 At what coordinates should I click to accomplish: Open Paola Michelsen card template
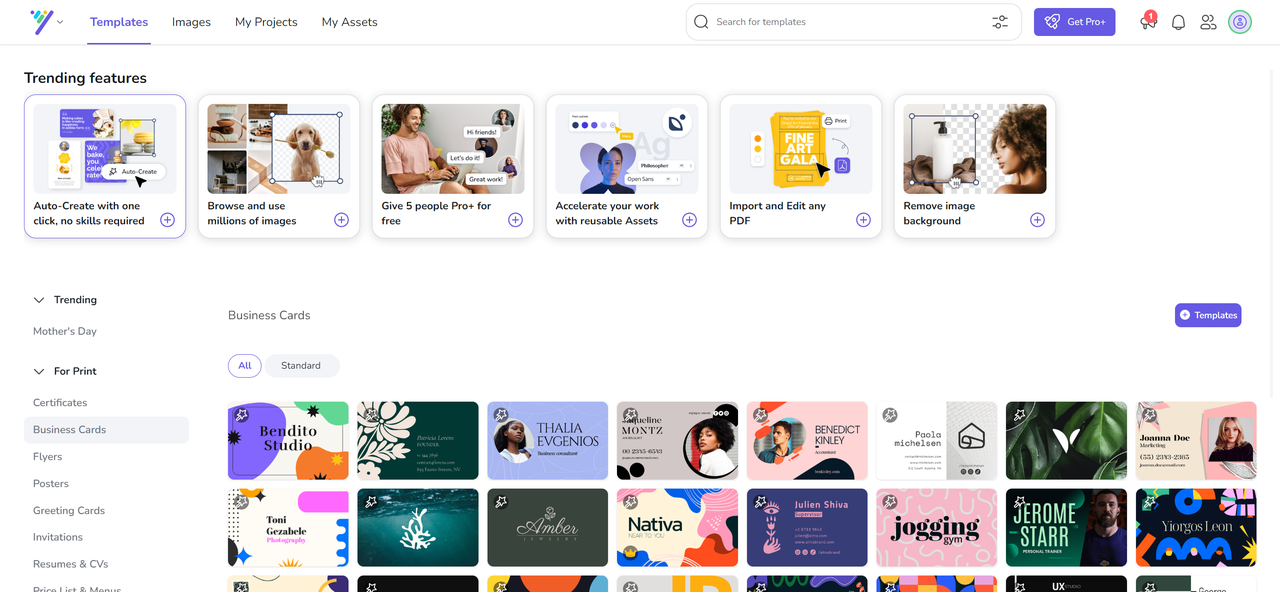(937, 441)
